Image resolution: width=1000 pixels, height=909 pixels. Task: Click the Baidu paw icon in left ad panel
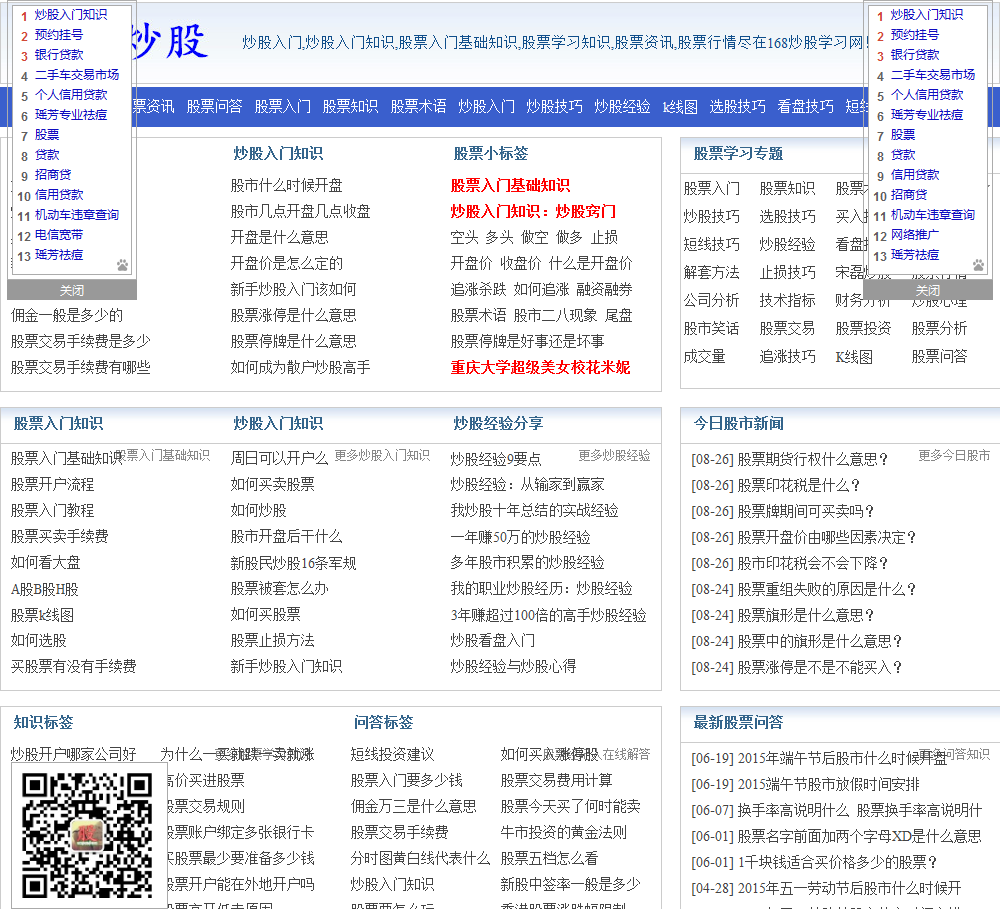122,265
